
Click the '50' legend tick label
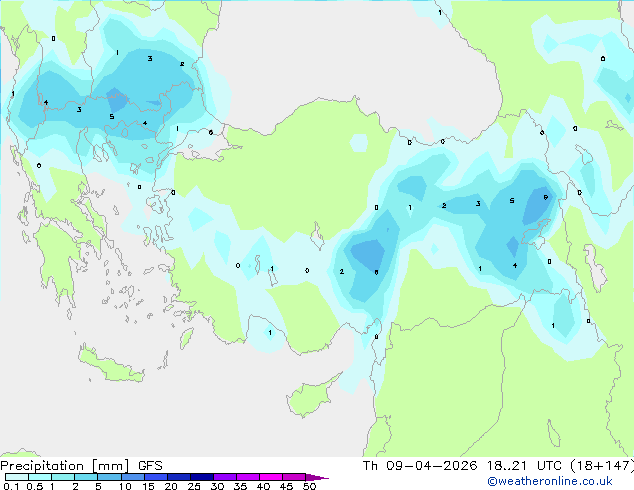click(309, 486)
